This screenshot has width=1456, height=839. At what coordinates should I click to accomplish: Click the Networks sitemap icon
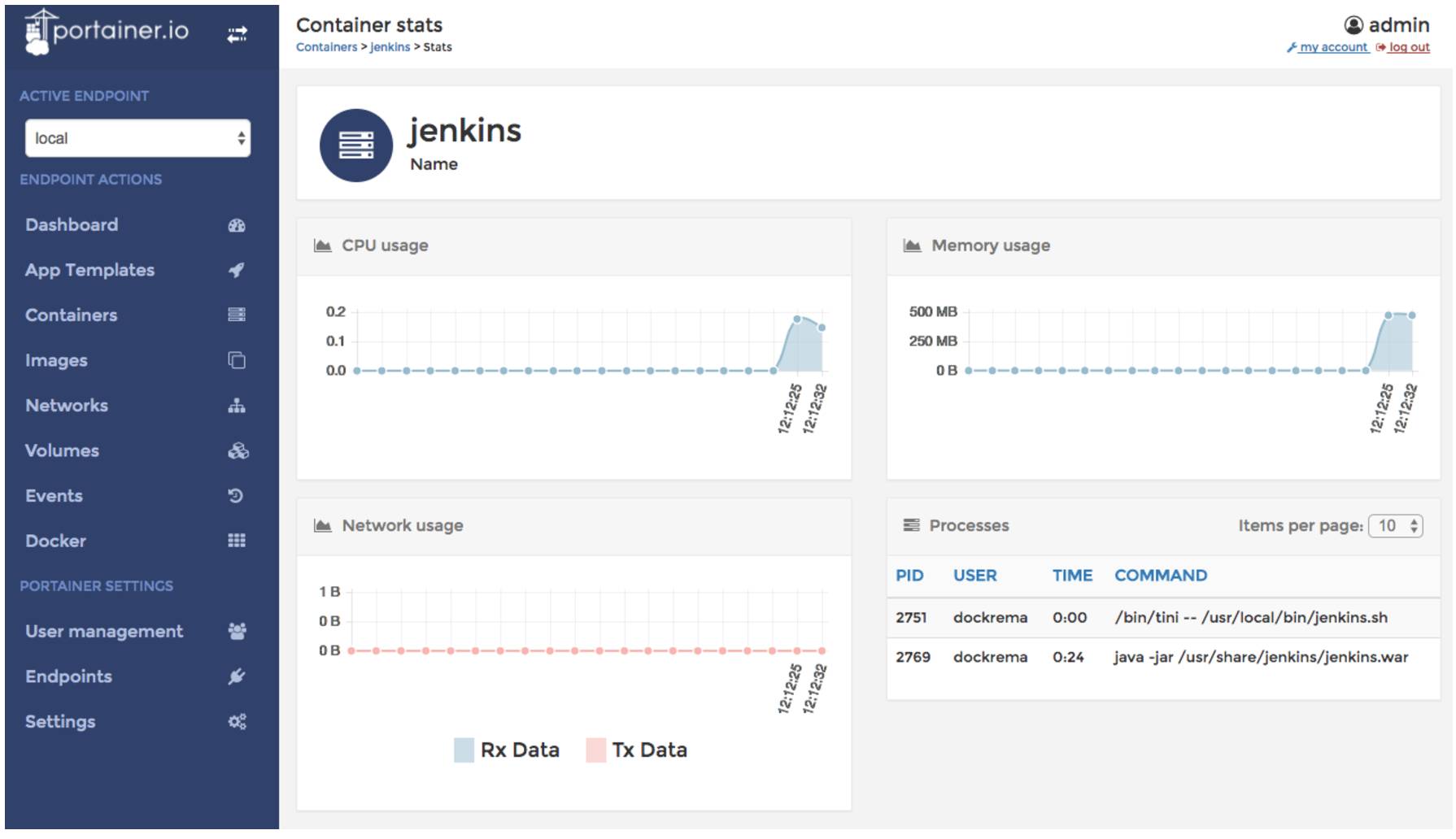[x=237, y=405]
